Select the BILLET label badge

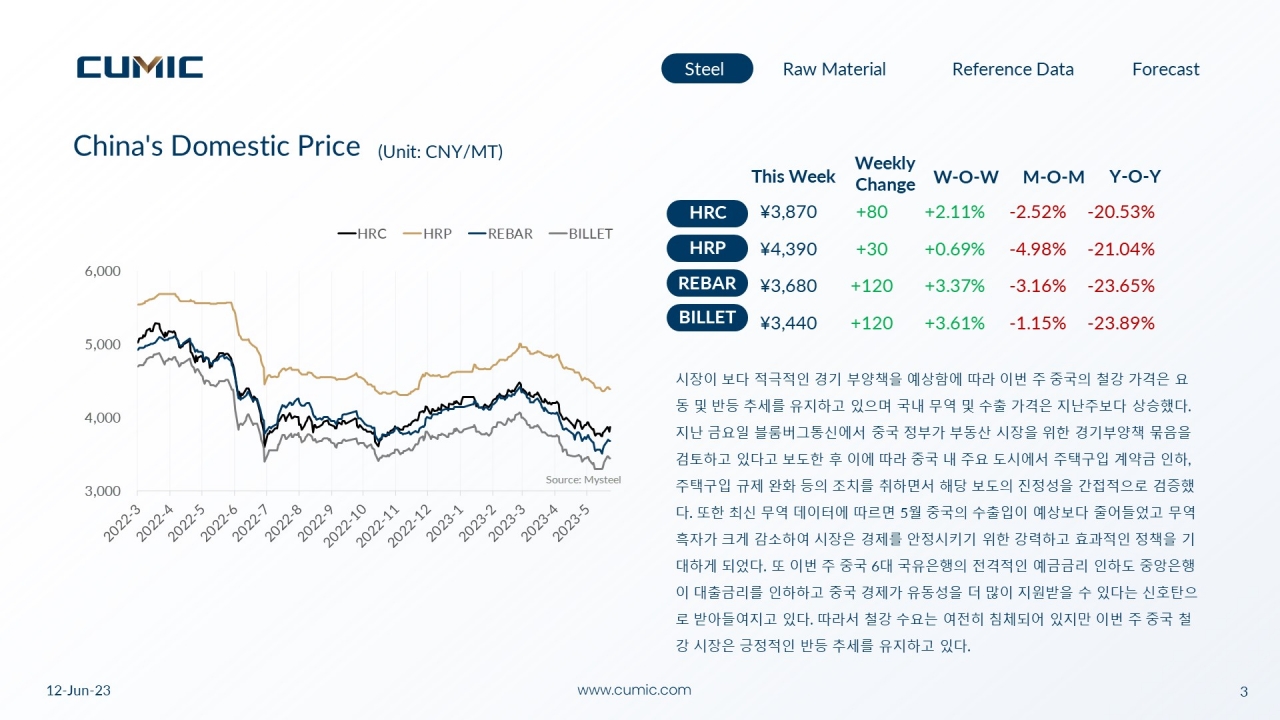pyautogui.click(x=707, y=318)
